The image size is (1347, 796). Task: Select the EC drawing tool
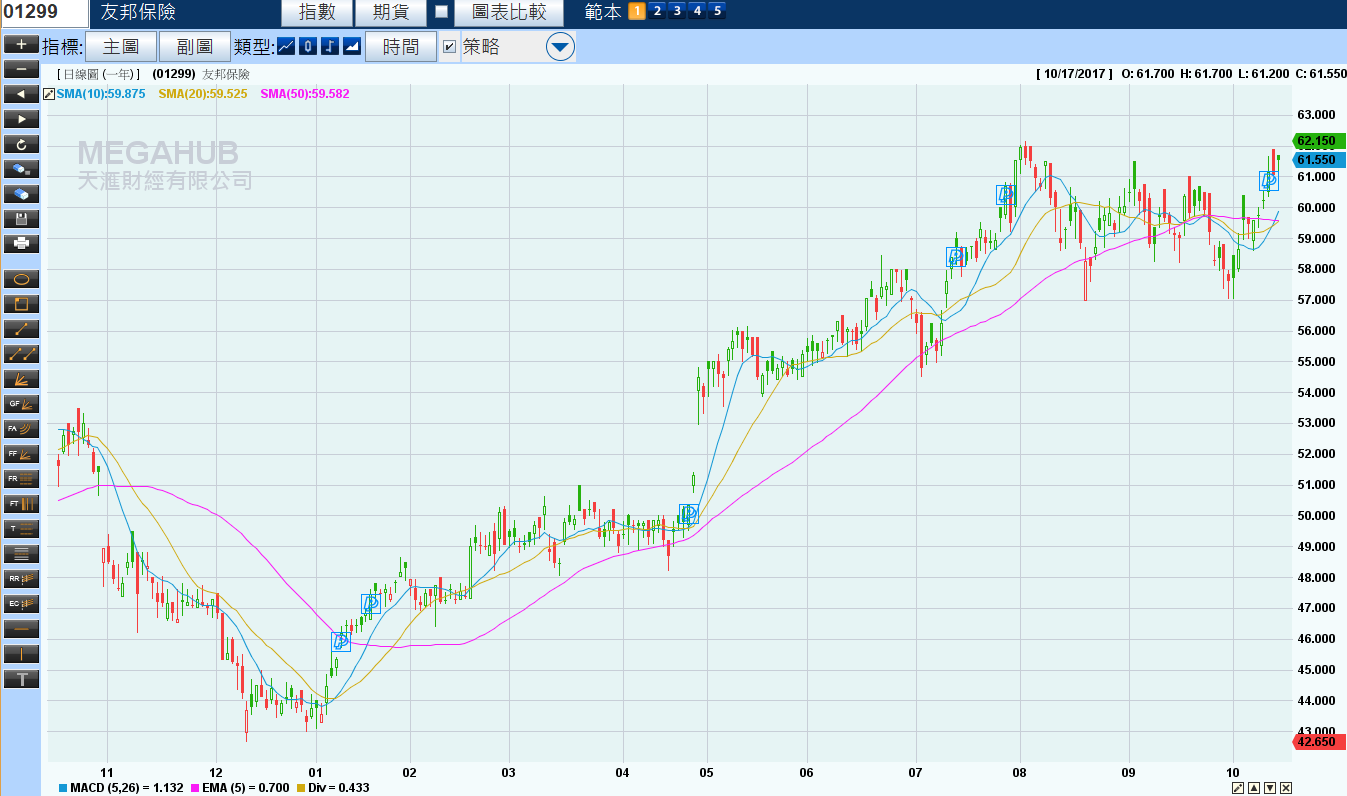click(x=22, y=603)
